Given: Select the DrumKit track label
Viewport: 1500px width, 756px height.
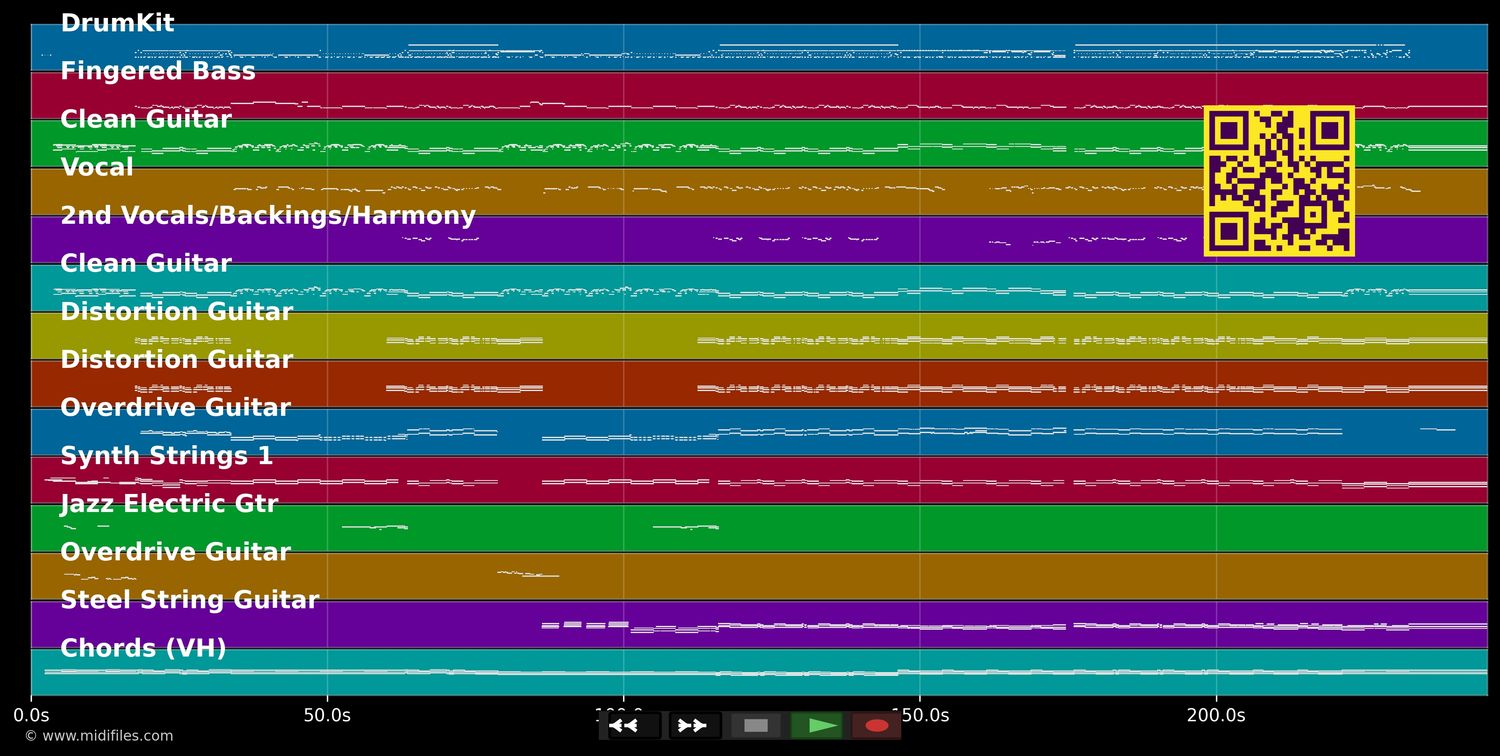Looking at the screenshot, I should click(x=117, y=23).
